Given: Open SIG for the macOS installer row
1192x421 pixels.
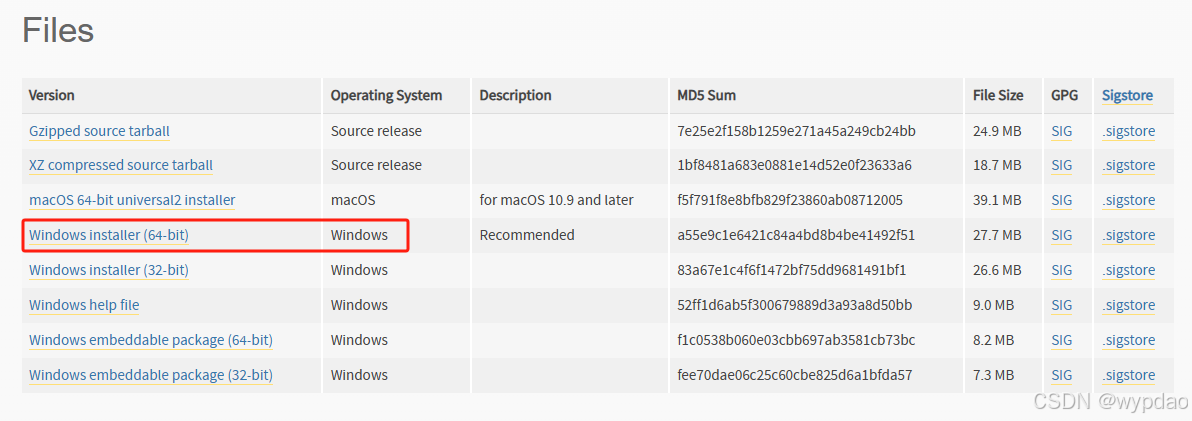Looking at the screenshot, I should click(x=1062, y=200).
